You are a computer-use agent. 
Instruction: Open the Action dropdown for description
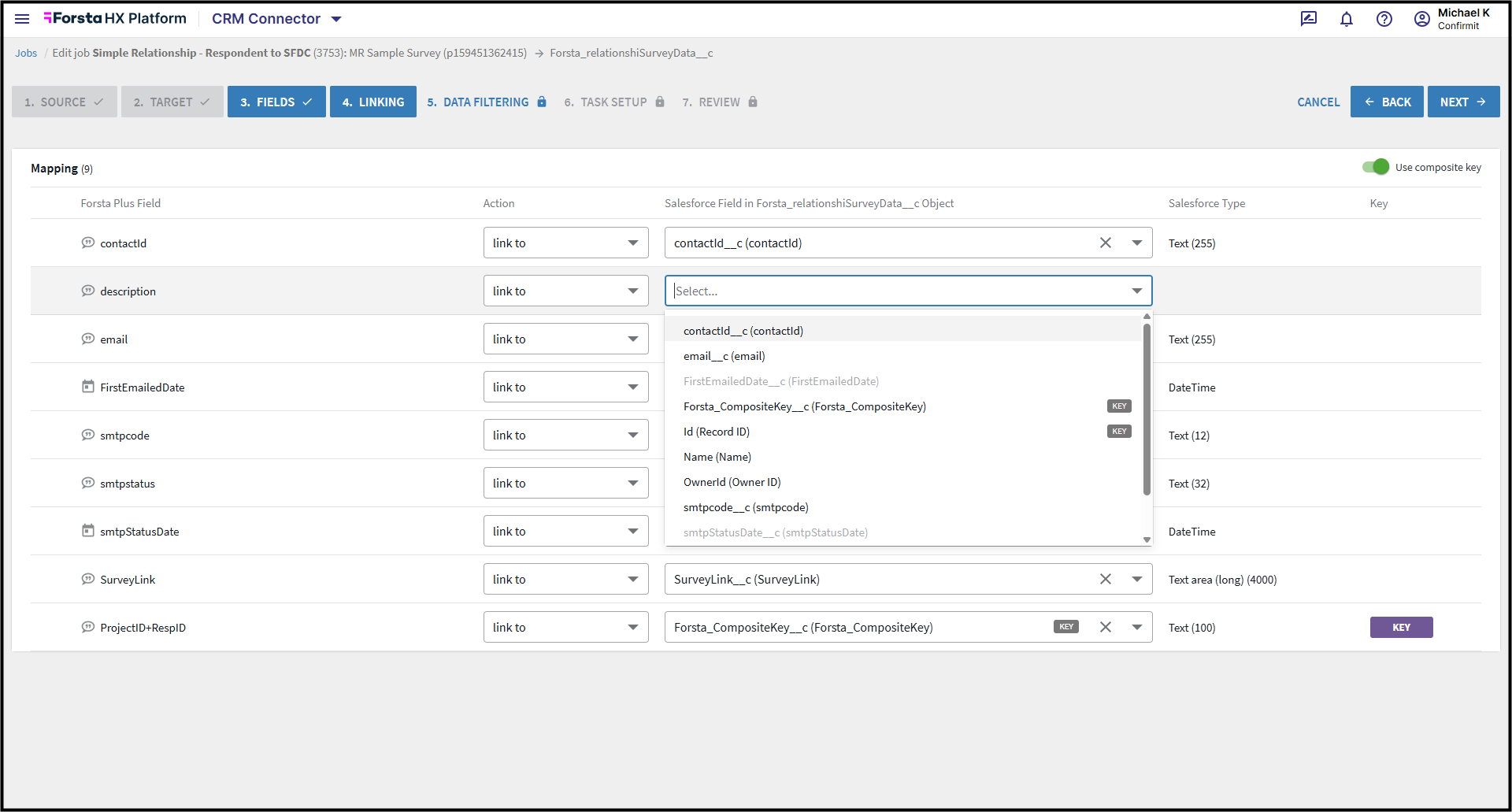(x=566, y=291)
